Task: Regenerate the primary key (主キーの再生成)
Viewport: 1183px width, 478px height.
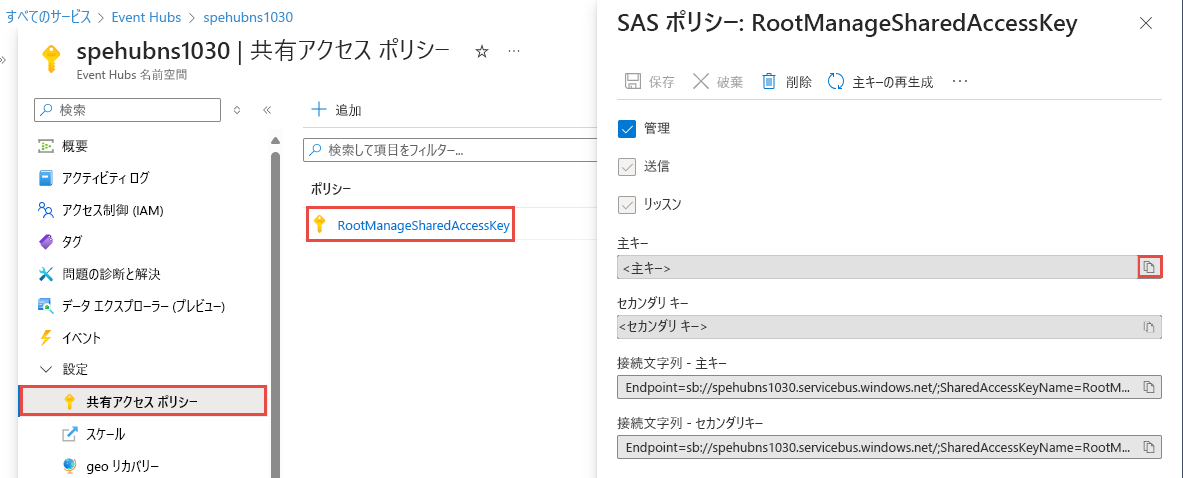Action: (x=880, y=82)
